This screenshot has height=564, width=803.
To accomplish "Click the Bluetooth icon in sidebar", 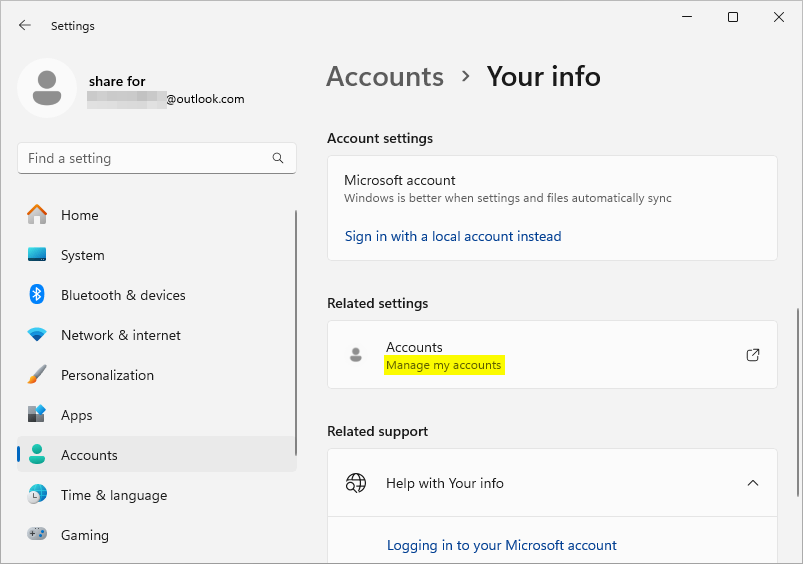I will (37, 295).
